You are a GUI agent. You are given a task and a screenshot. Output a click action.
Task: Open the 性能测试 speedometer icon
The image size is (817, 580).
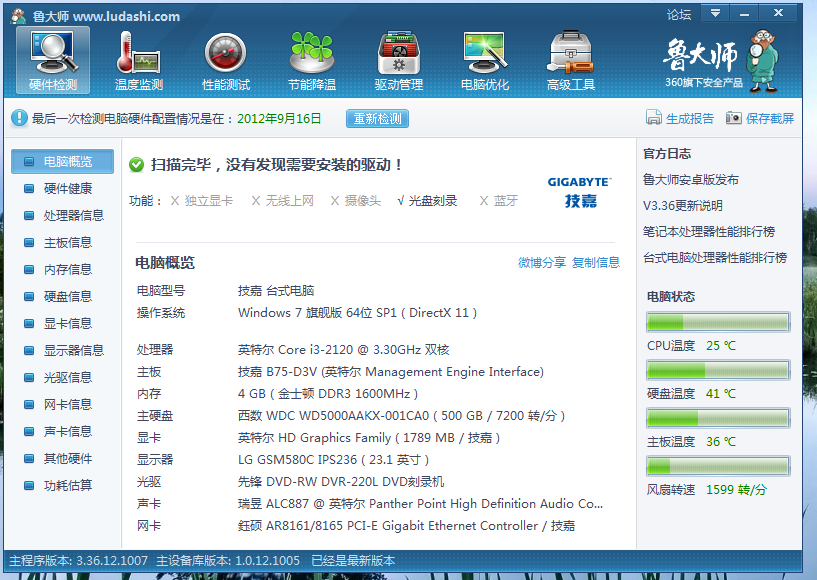click(226, 60)
